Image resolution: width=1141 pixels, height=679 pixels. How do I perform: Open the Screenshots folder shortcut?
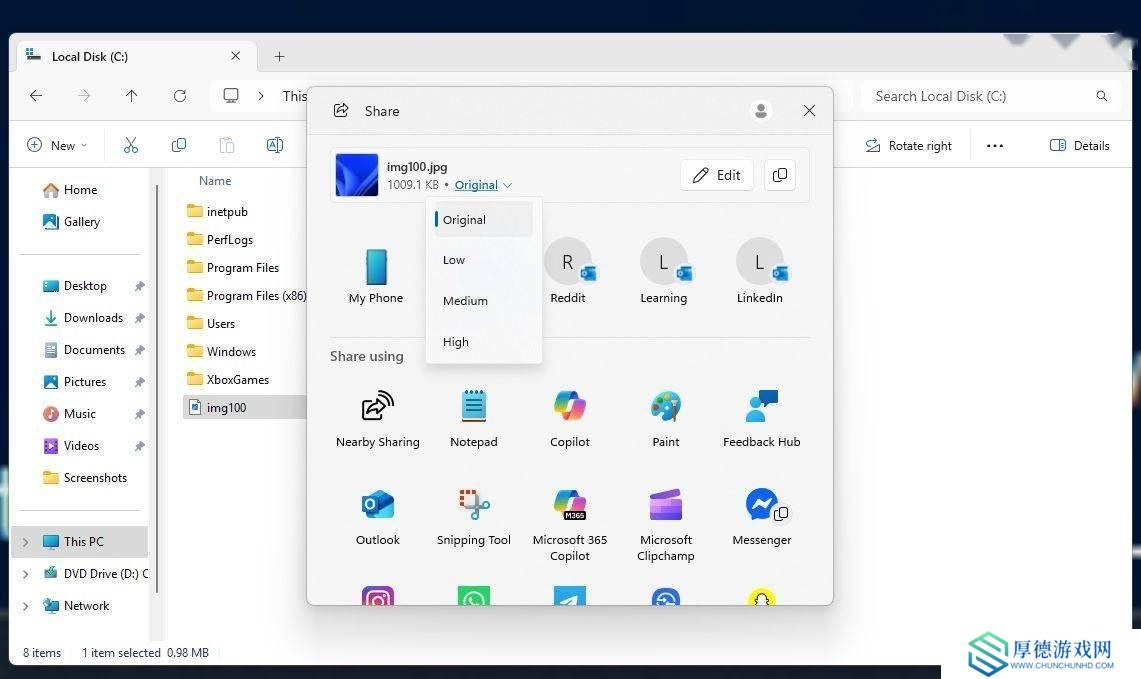tap(86, 478)
